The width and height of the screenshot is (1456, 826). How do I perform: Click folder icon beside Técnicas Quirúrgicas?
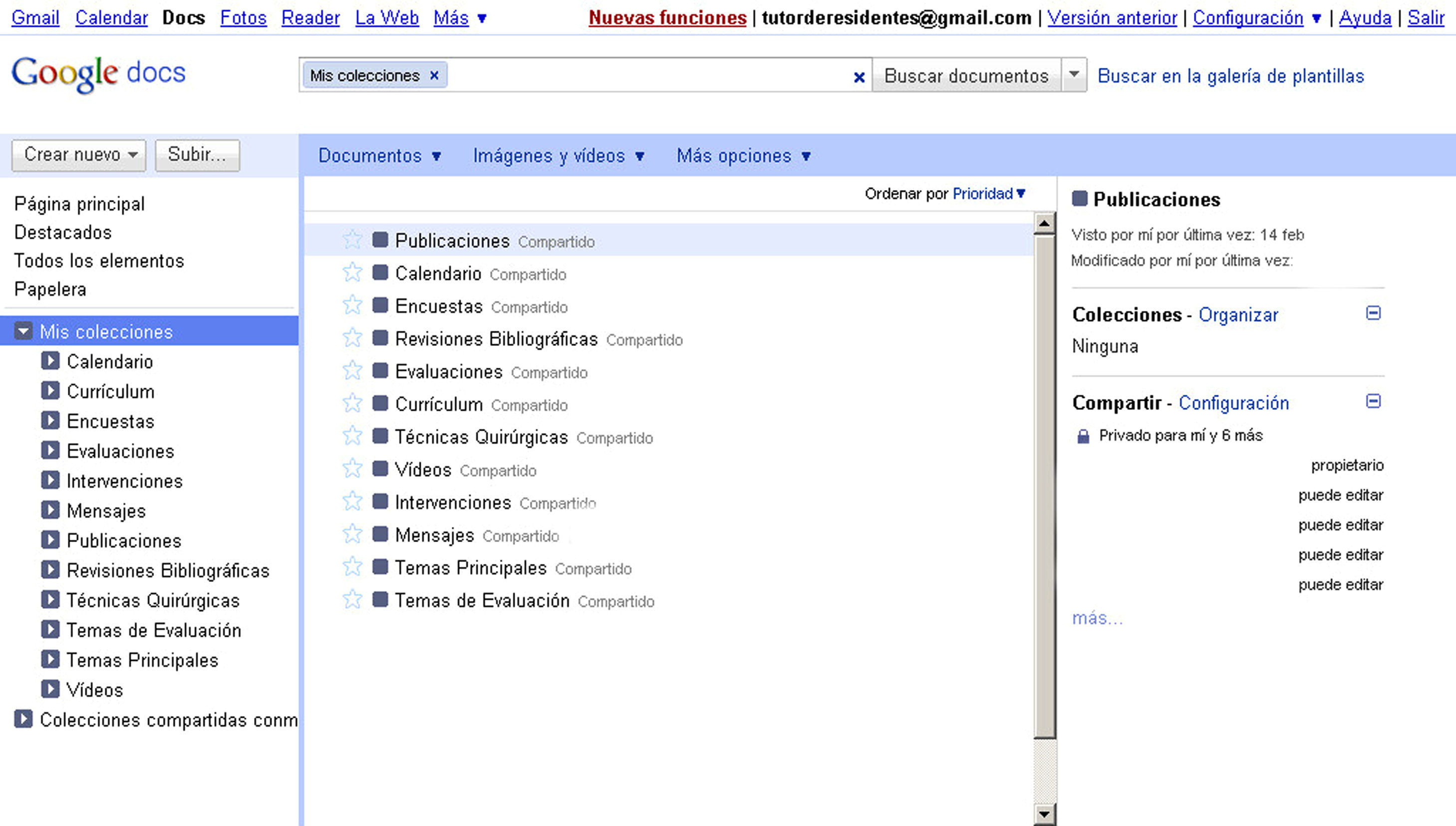pos(380,436)
